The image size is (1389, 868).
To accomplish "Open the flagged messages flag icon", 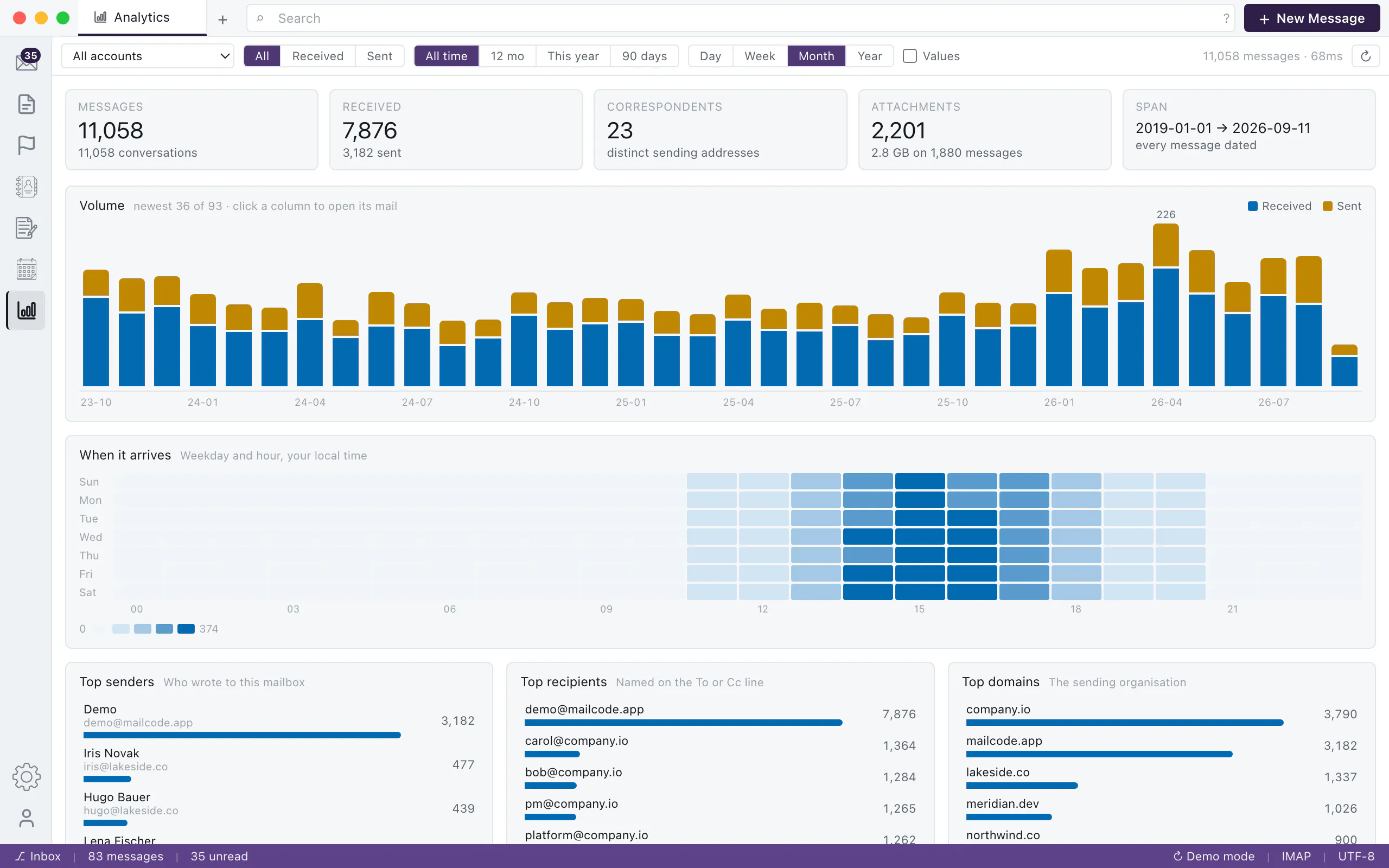I will click(27, 145).
